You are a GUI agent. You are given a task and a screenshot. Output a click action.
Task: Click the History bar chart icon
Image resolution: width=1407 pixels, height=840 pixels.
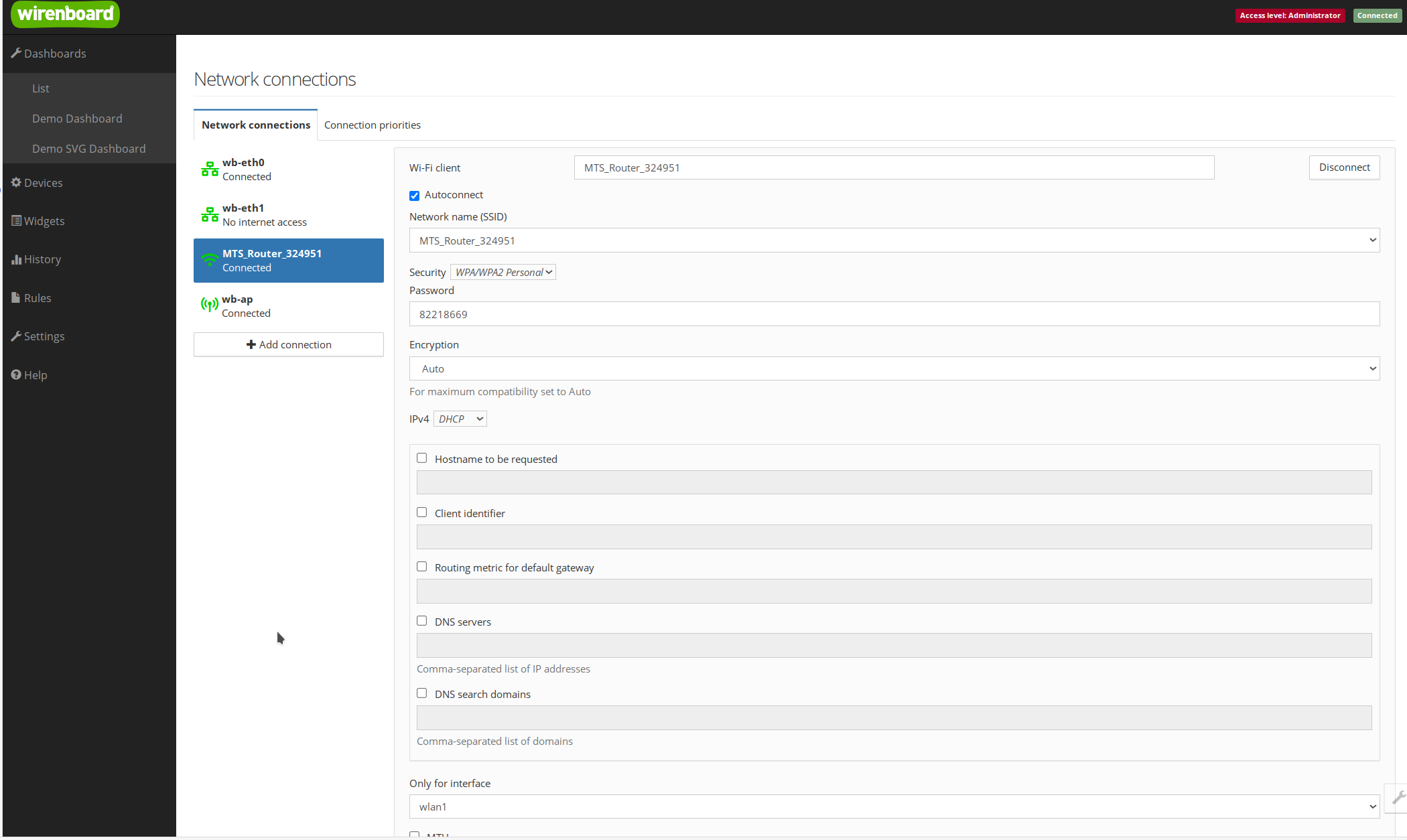[16, 259]
